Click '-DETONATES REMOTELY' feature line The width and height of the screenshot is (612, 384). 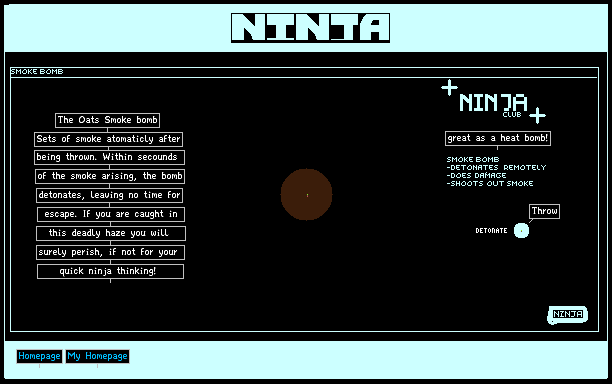[496, 167]
